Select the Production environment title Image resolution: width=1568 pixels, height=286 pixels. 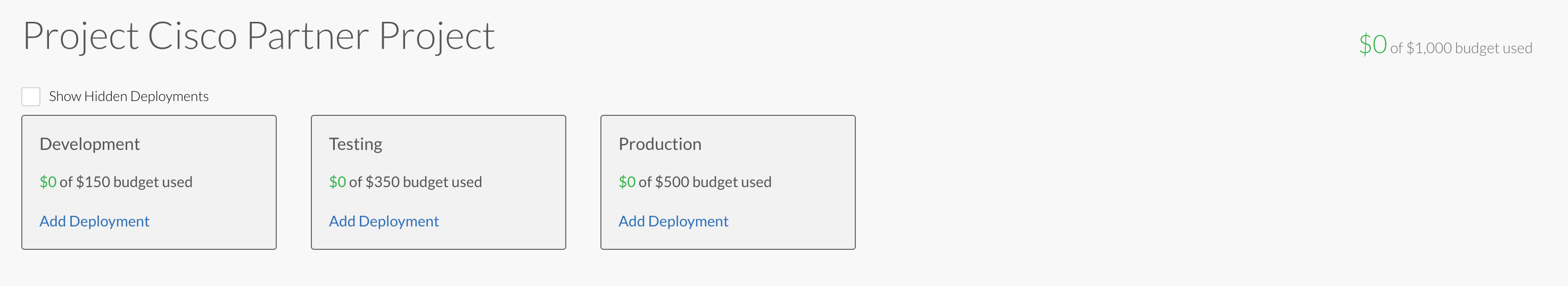pos(660,144)
